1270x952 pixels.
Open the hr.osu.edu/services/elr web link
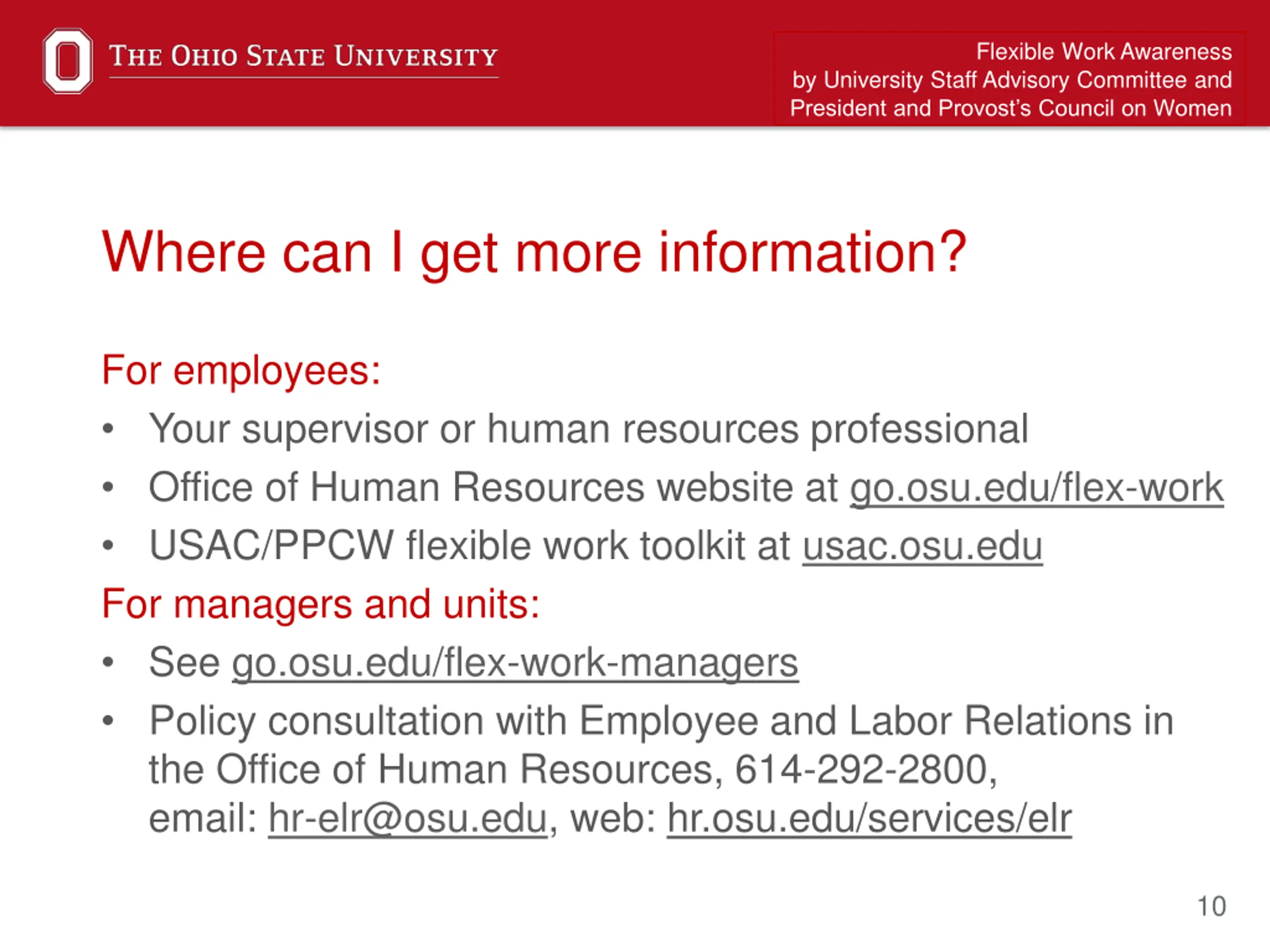coord(869,818)
